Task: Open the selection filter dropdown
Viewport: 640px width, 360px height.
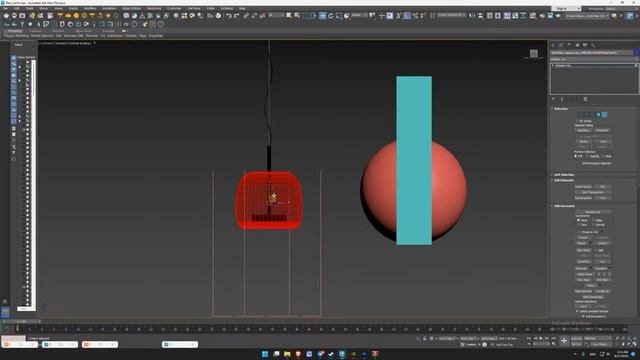Action: 276,16
